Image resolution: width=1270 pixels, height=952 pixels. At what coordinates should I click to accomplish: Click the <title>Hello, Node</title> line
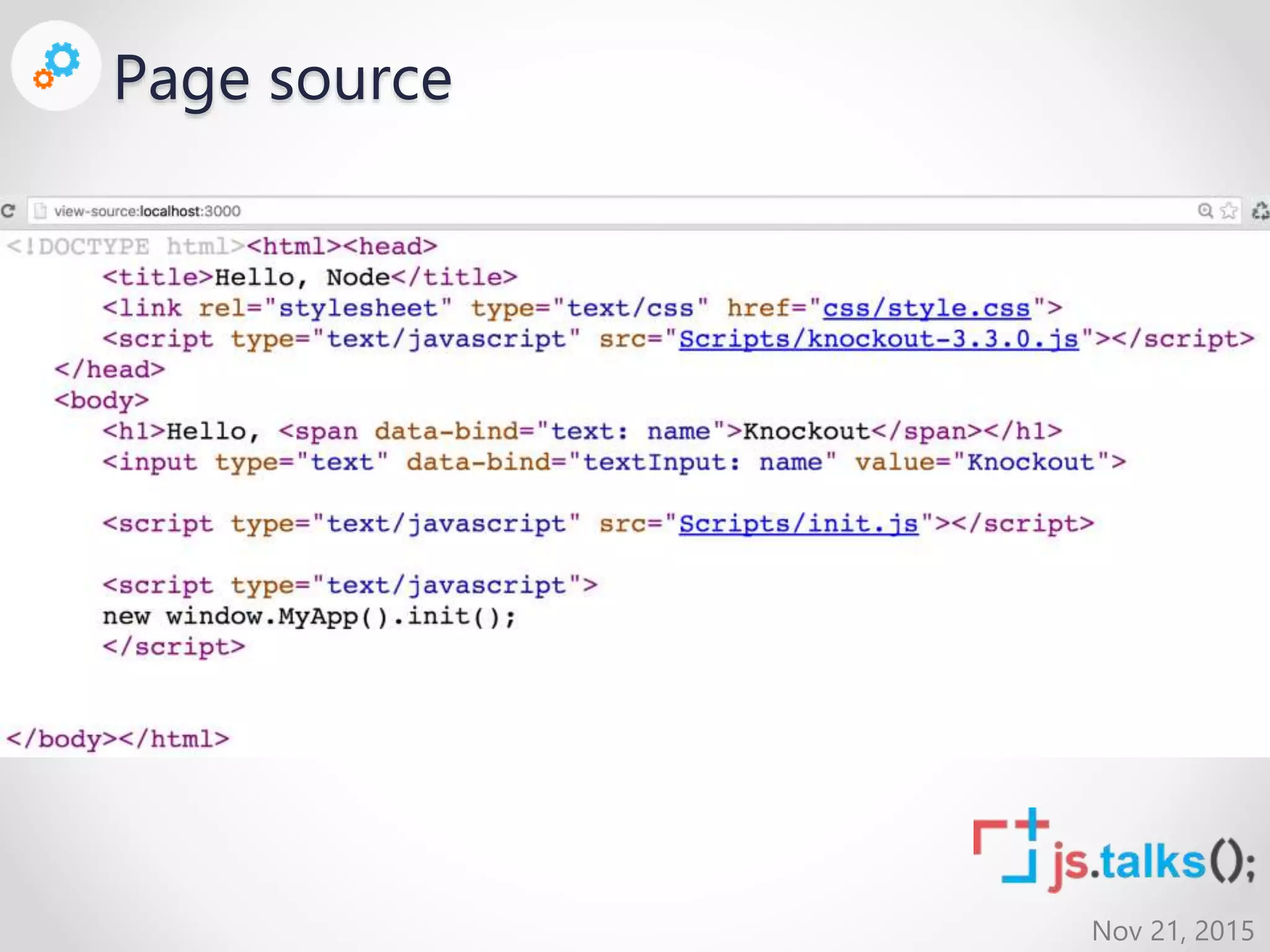[x=310, y=277]
